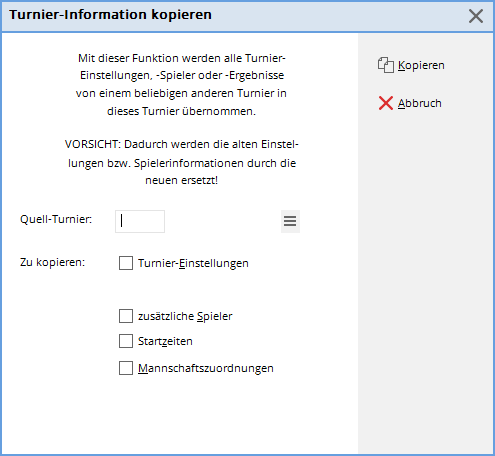
Task: Open the tournament list via the three-line icon
Action: coord(290,221)
